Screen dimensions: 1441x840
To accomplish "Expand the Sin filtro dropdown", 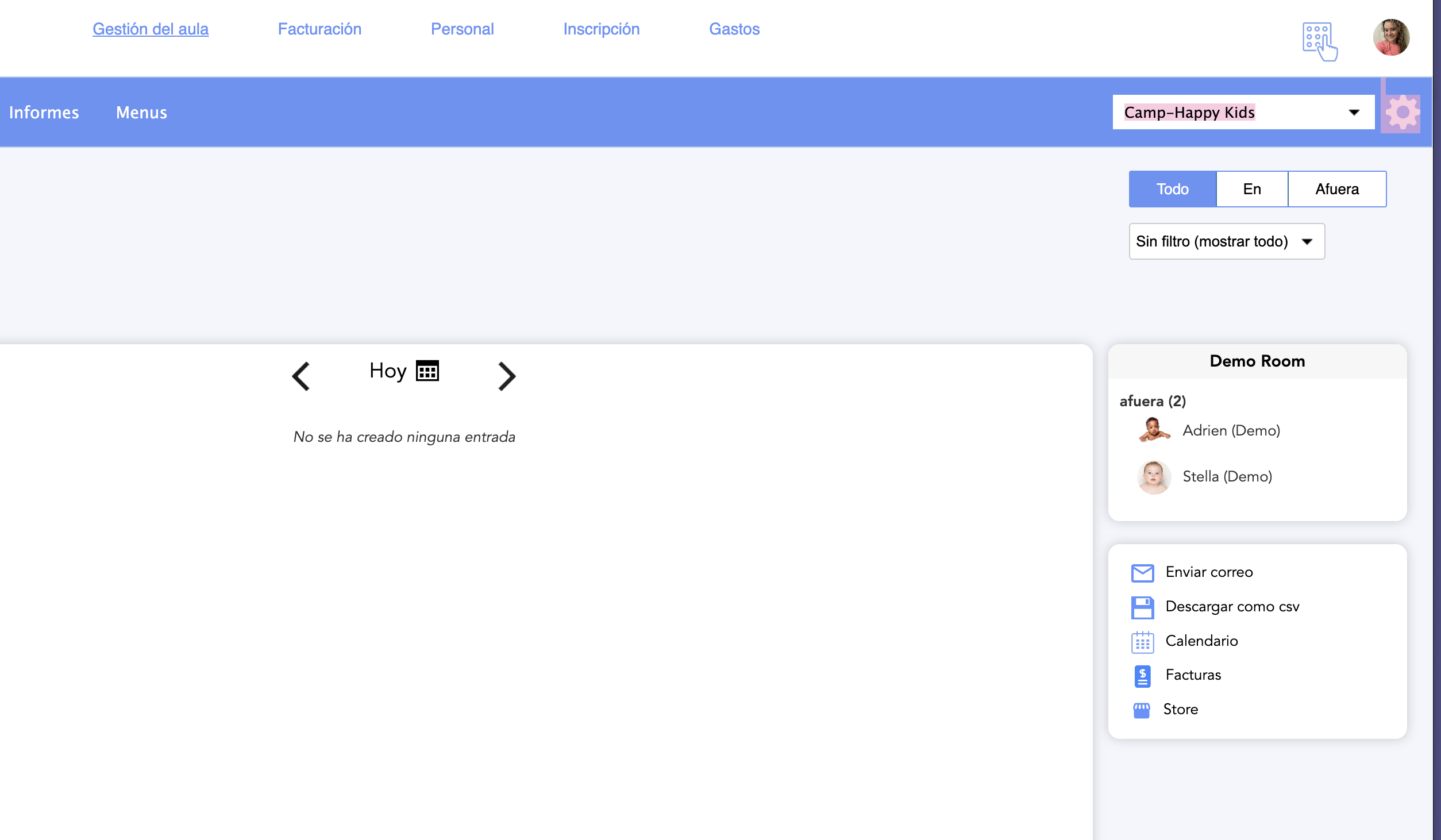I will [1226, 241].
